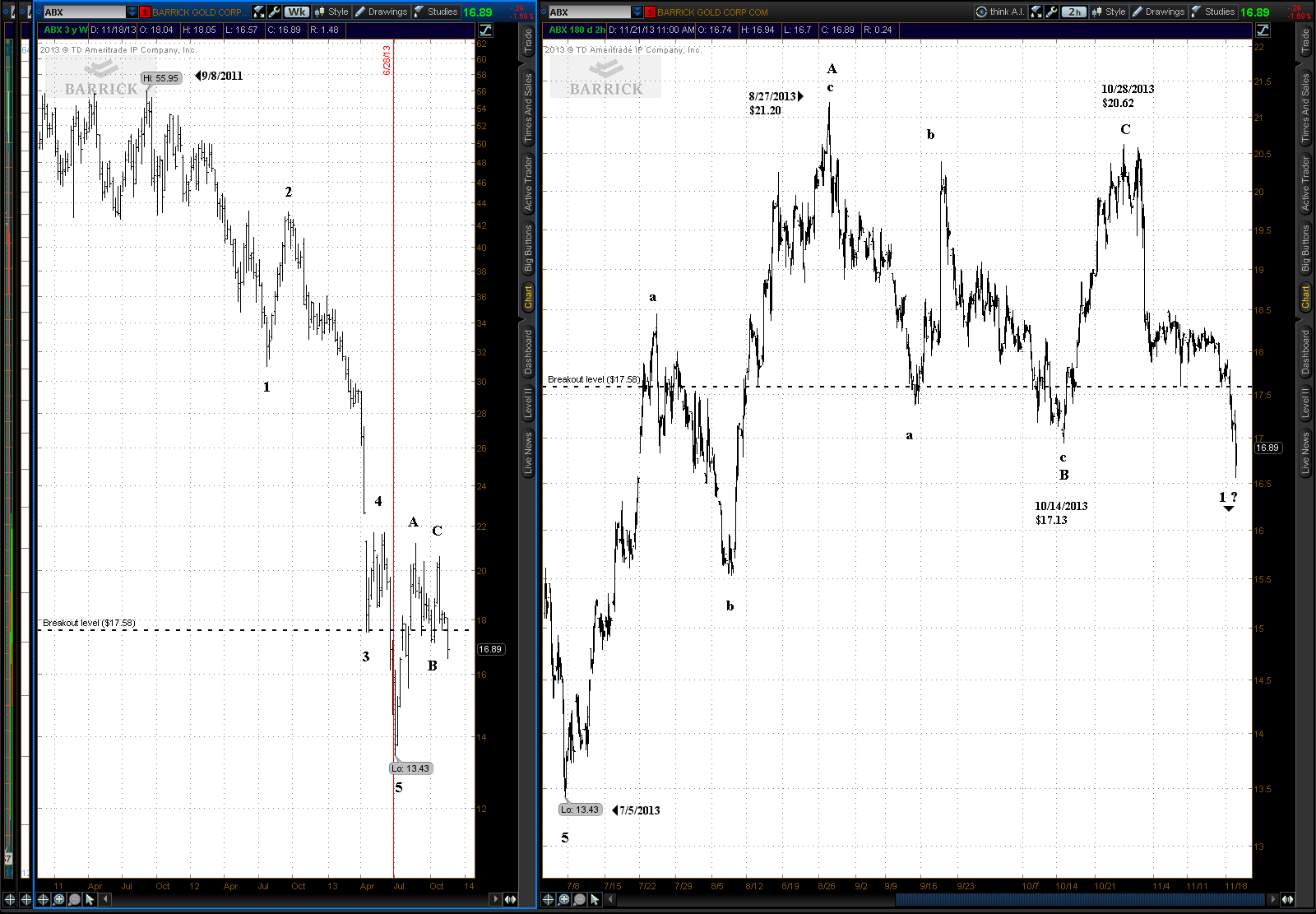Click right chart expand time-axis icon
Viewport: 1316px width, 914px height.
1287,899
